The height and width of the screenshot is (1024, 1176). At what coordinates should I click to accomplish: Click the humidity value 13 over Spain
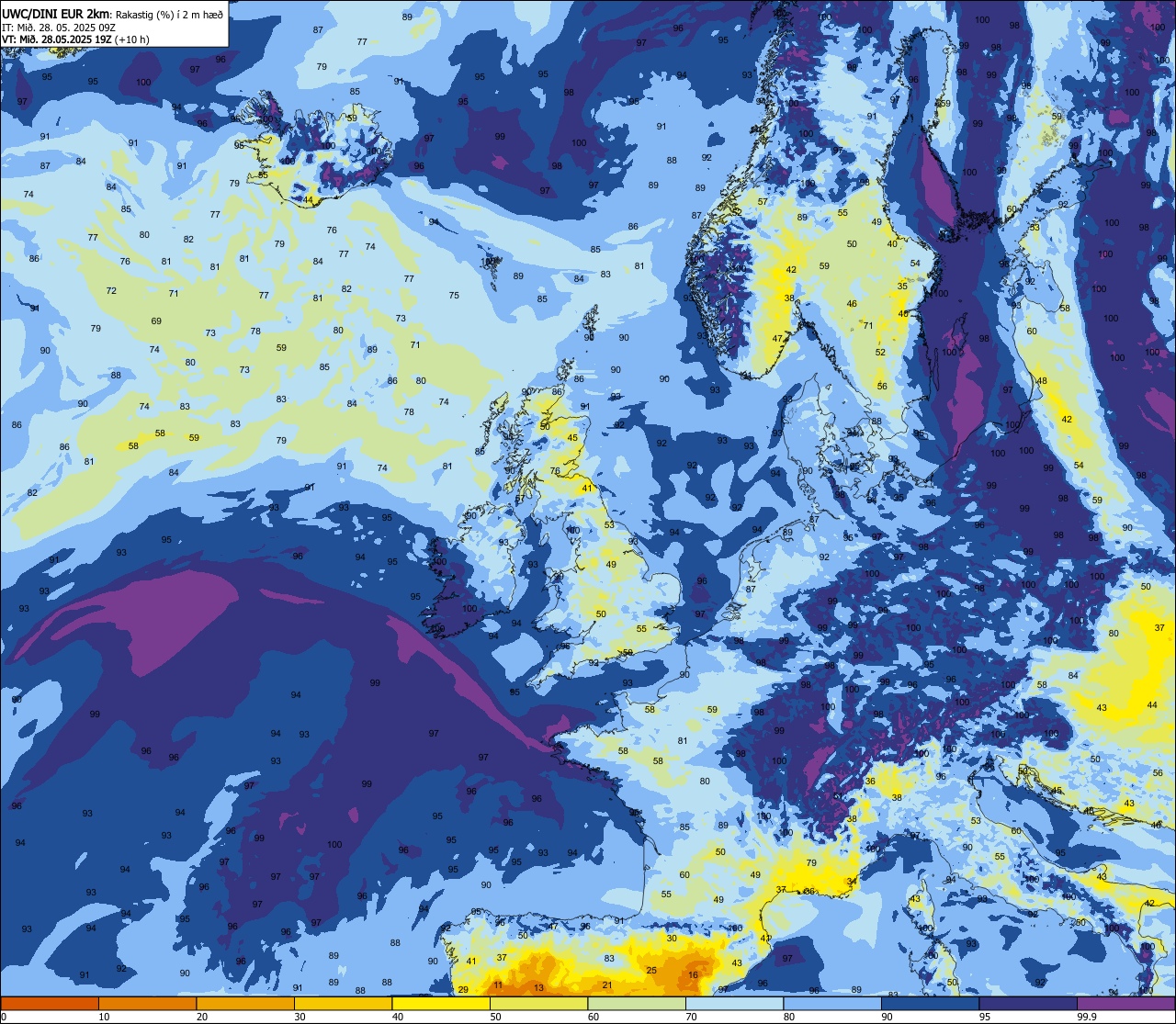point(539,988)
